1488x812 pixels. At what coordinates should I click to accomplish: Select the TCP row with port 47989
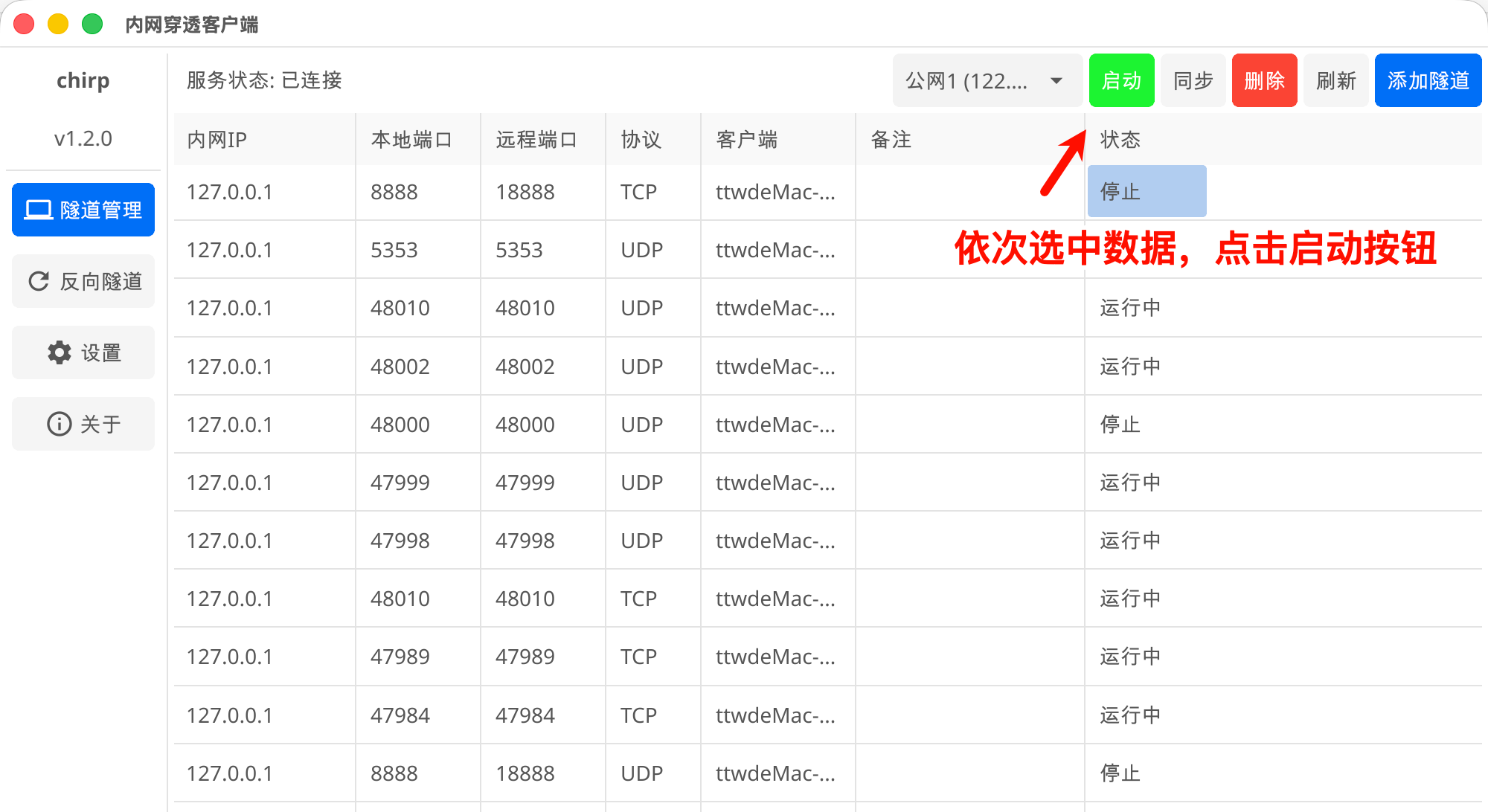coord(400,657)
